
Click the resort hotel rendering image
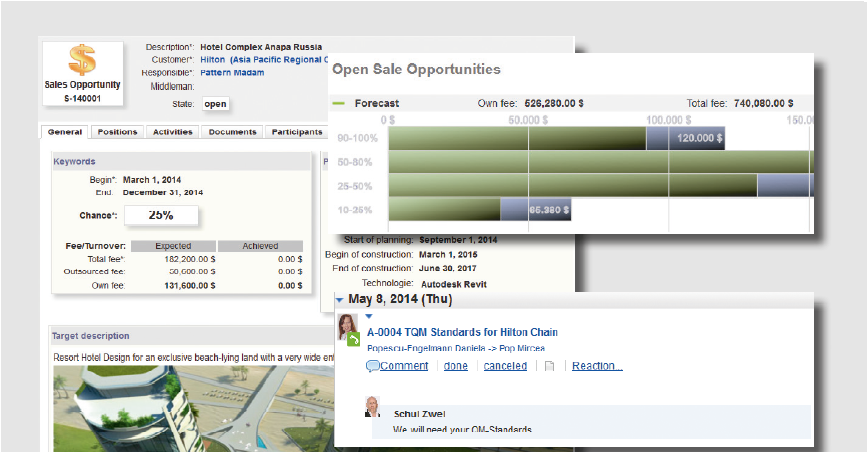(194, 408)
